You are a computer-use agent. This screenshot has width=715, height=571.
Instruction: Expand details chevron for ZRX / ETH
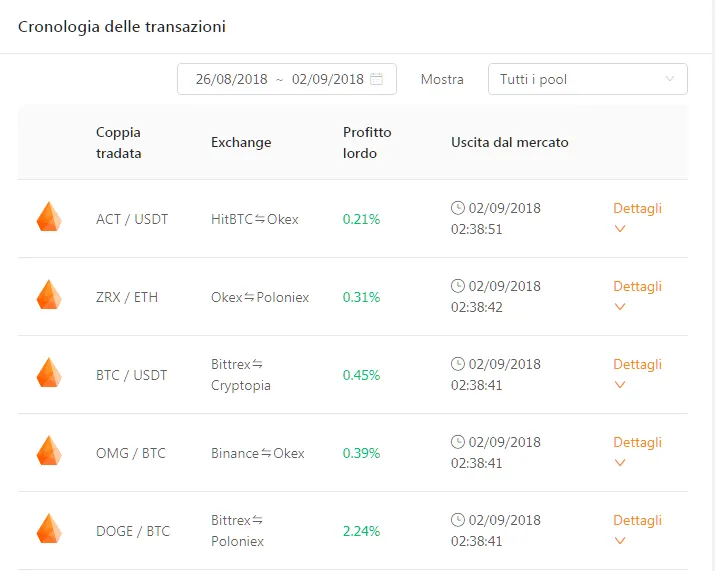point(620,306)
